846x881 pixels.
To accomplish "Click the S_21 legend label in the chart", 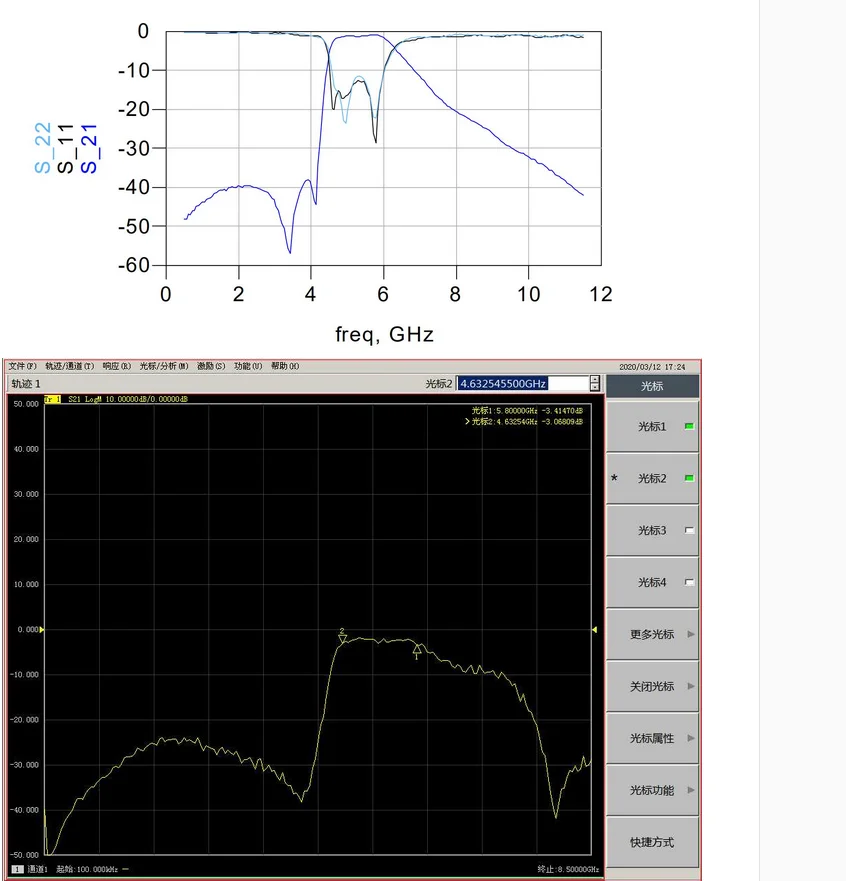I will click(x=89, y=148).
